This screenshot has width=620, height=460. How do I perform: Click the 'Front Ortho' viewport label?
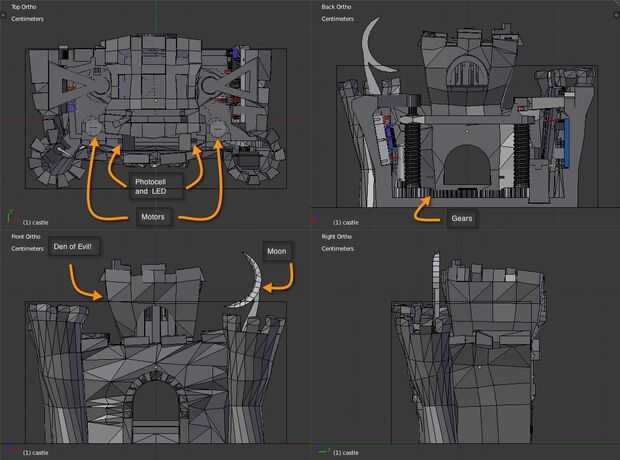pos(26,237)
